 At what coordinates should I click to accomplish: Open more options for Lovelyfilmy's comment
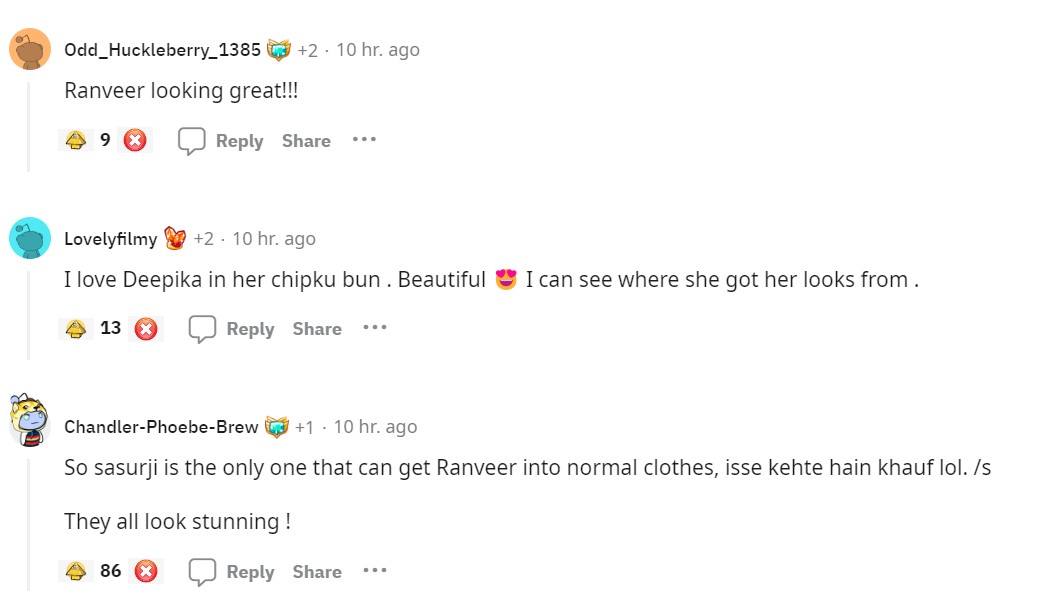[x=375, y=328]
